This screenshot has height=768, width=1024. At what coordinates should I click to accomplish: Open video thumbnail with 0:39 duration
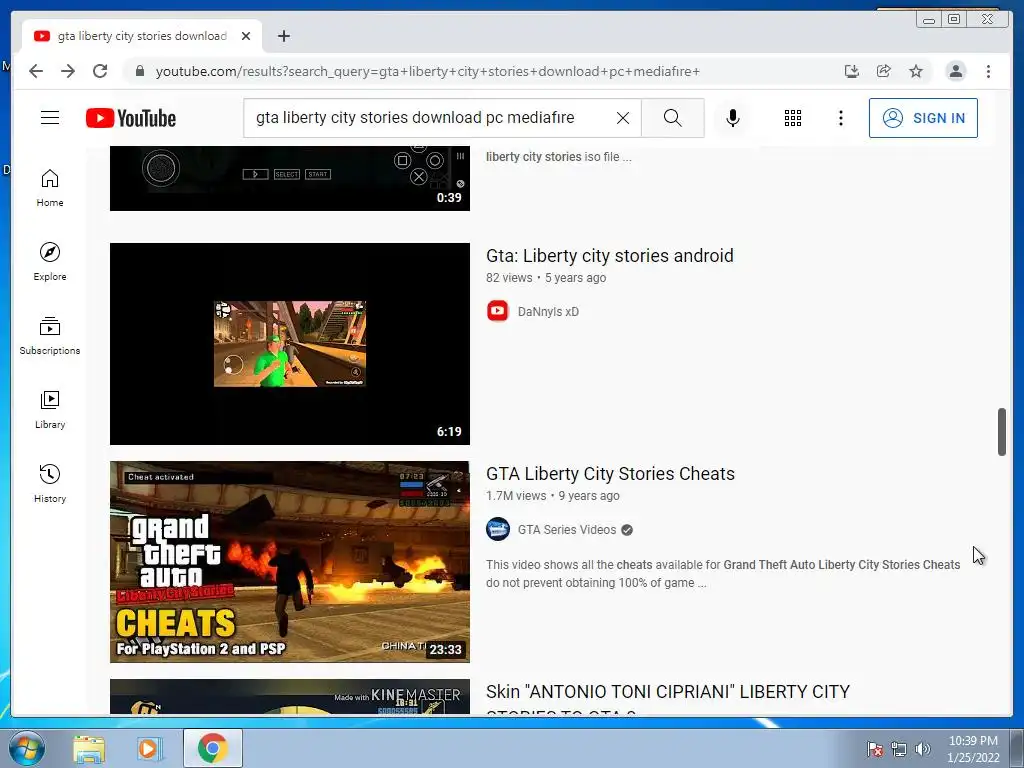pos(289,178)
